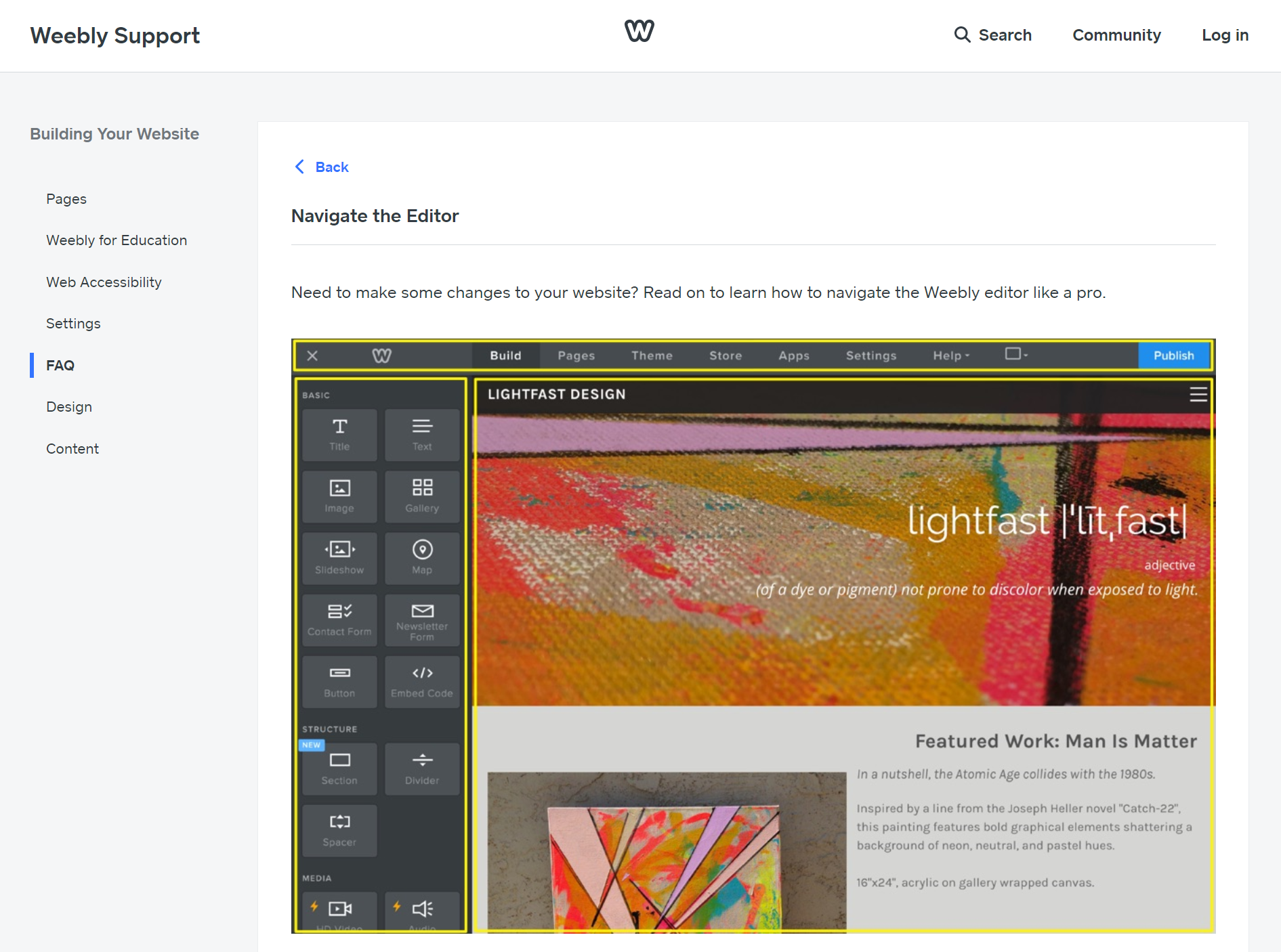Expand the Help dropdown in editor
This screenshot has width=1281, height=952.
(x=951, y=355)
